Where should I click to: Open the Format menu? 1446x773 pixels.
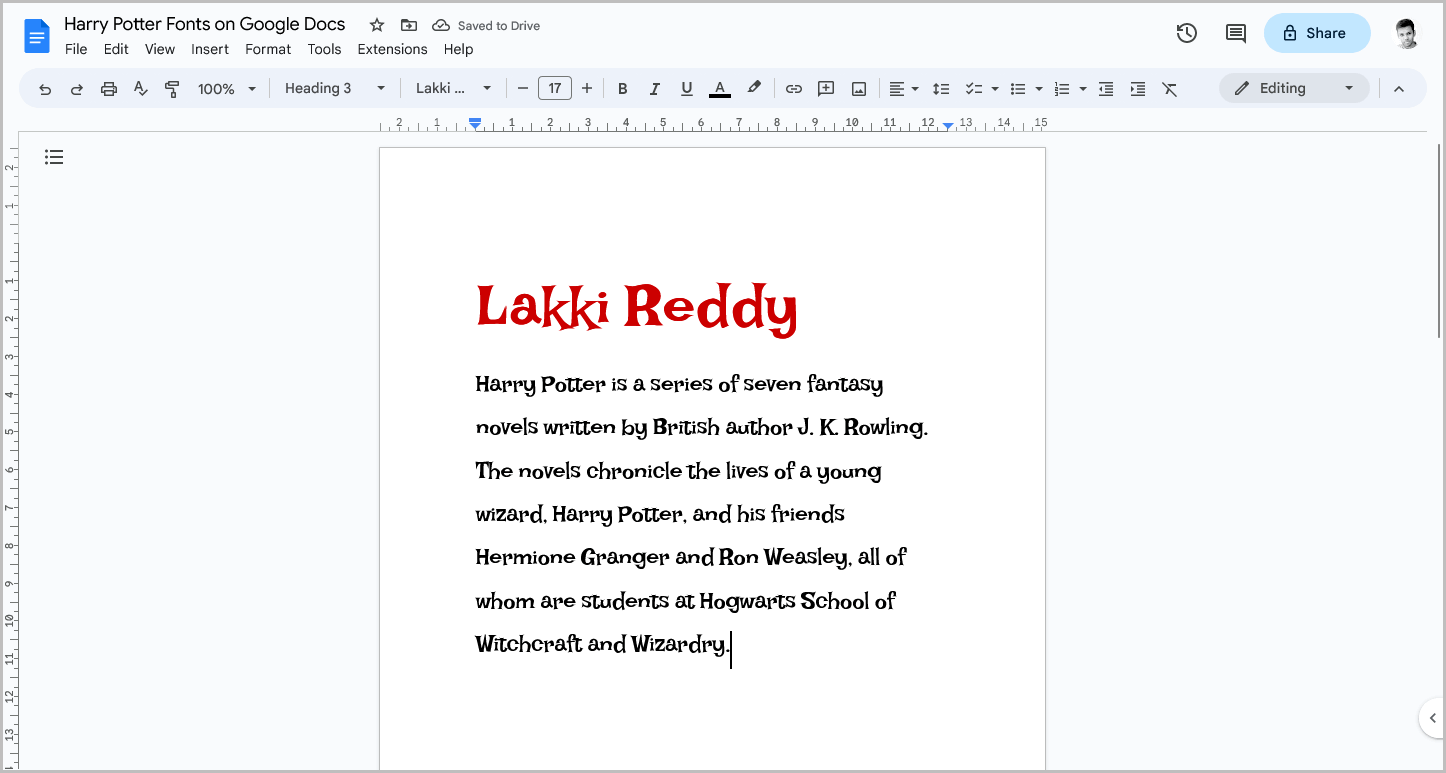click(x=267, y=48)
